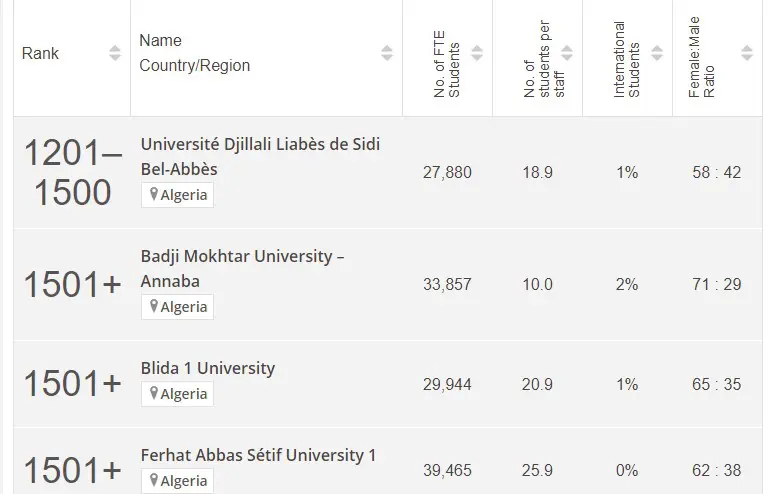Image resolution: width=772 pixels, height=494 pixels.
Task: Select rank 1201–1500 cell
Action: click(x=72, y=173)
